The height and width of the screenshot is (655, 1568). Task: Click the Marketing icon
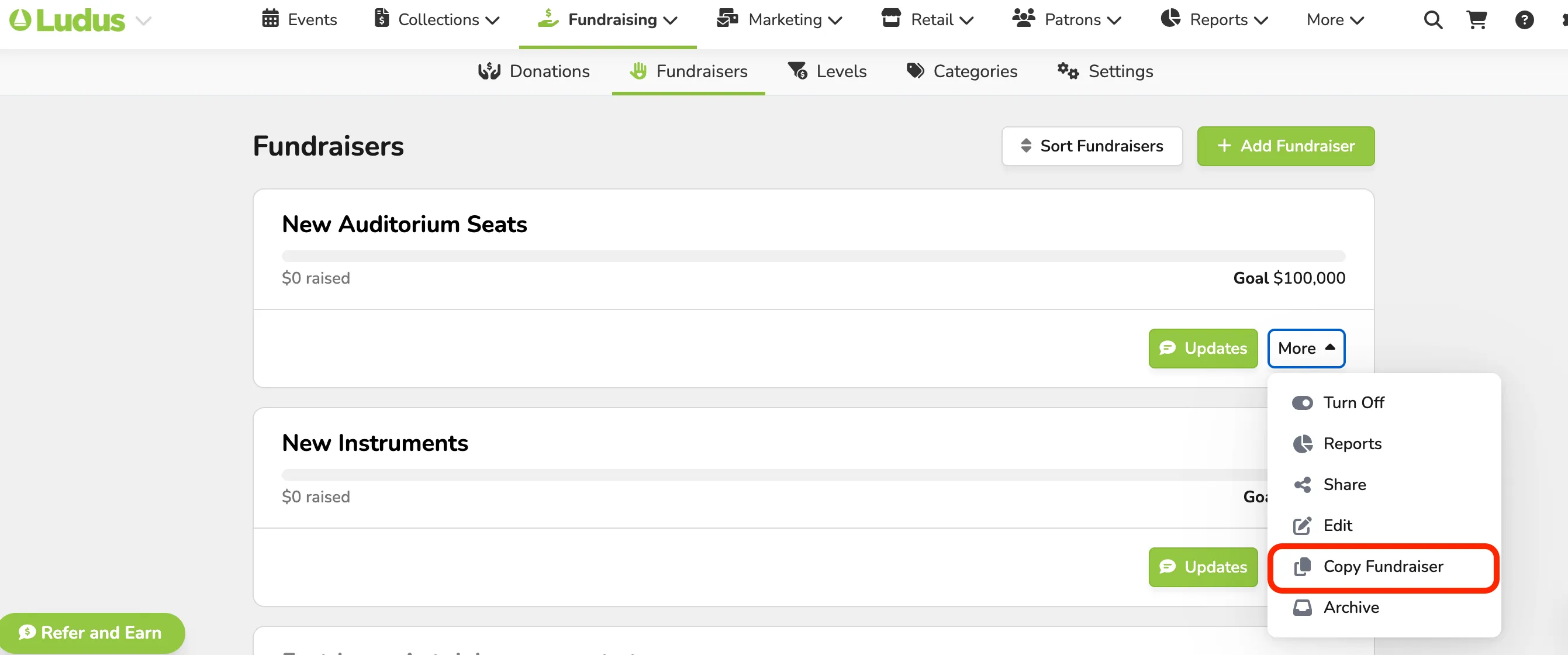click(727, 18)
